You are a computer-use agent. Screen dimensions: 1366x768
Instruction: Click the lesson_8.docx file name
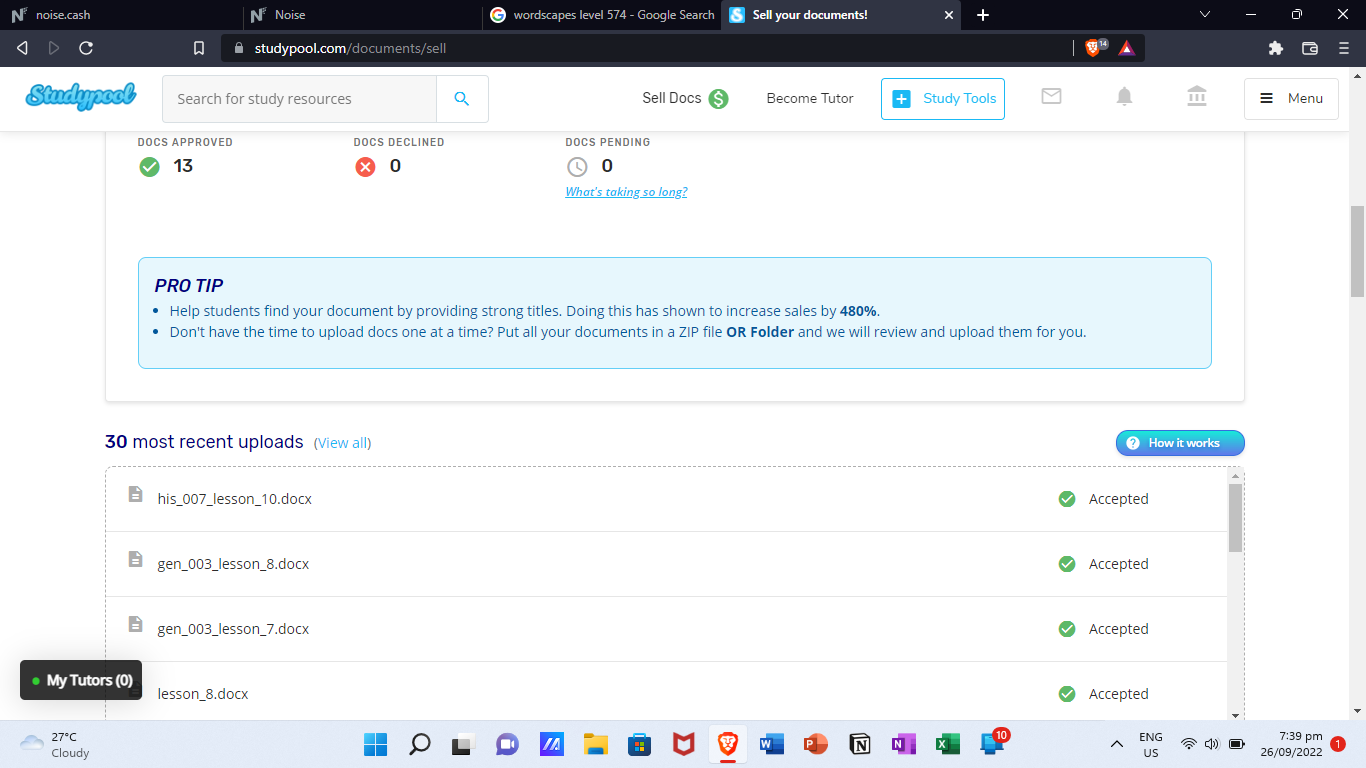(203, 694)
